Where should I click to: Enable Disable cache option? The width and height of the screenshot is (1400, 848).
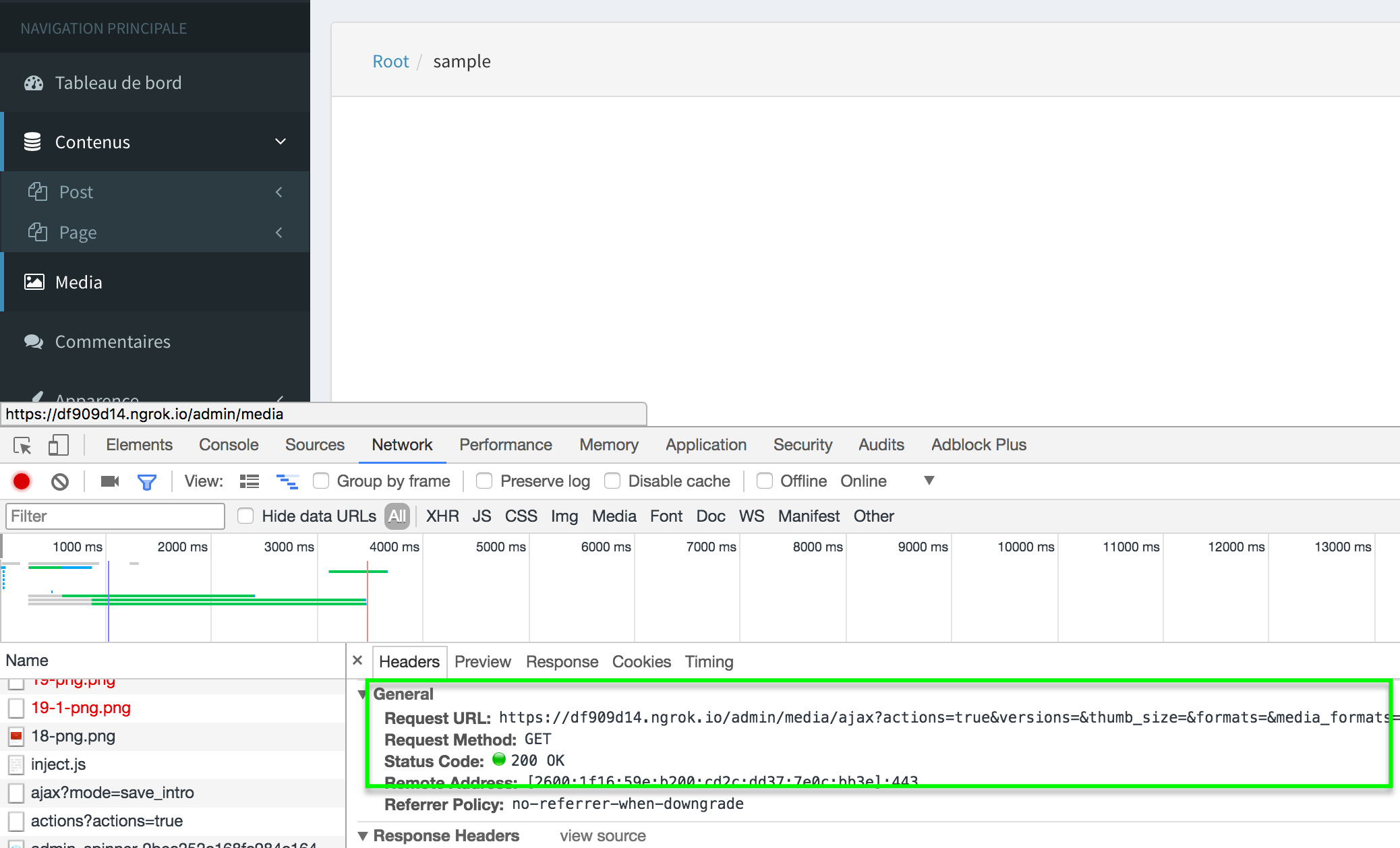point(612,481)
